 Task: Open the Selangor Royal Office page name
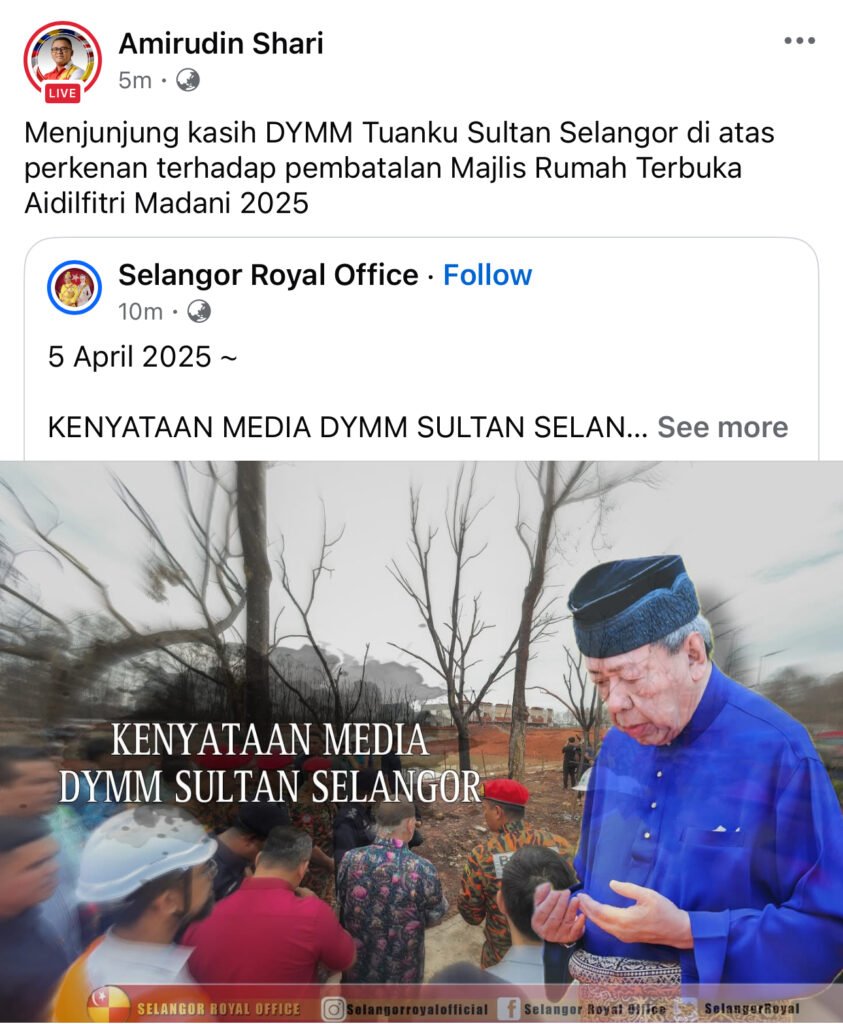(268, 275)
